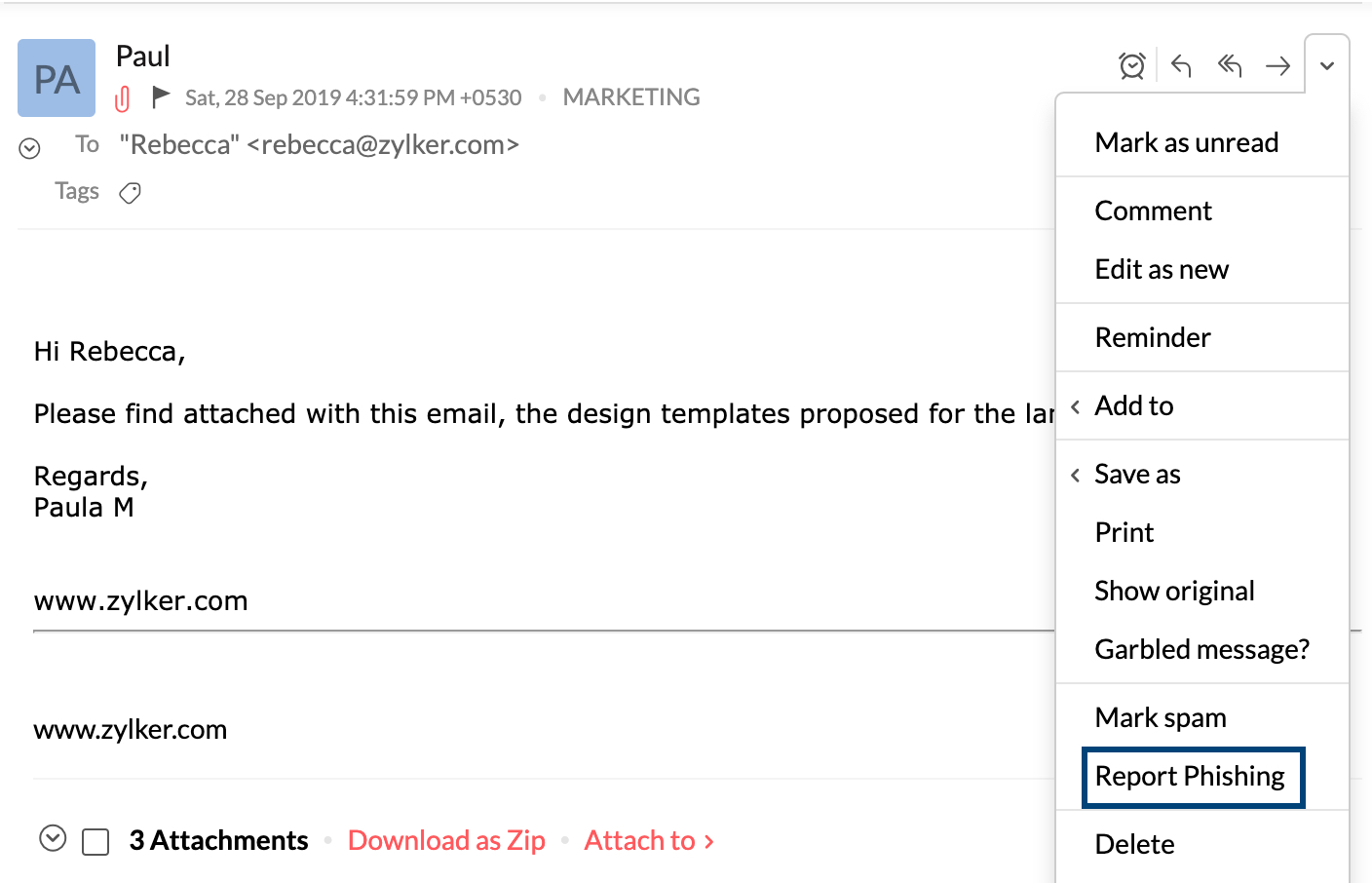Click the PA sender avatar
Image resolution: width=1372 pixels, height=883 pixels.
pos(57,78)
